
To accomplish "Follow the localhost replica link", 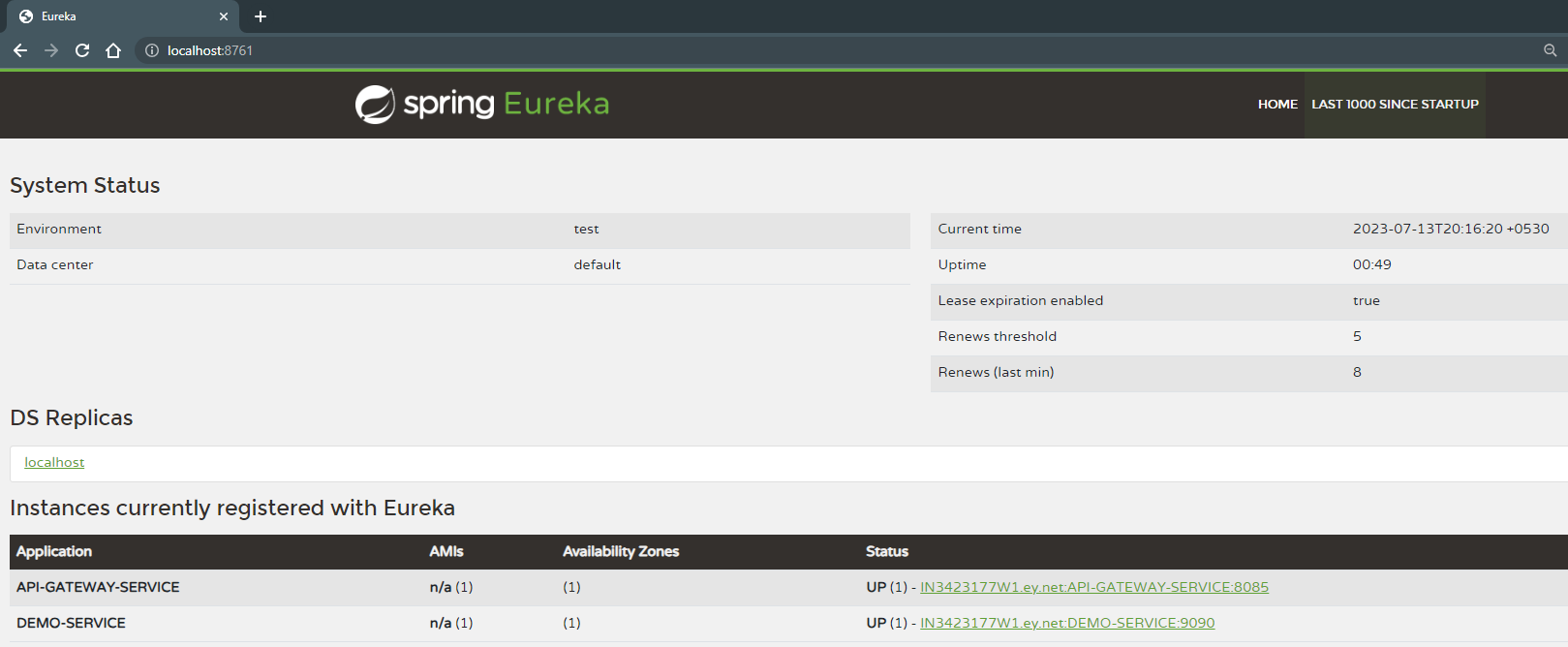I will (54, 463).
